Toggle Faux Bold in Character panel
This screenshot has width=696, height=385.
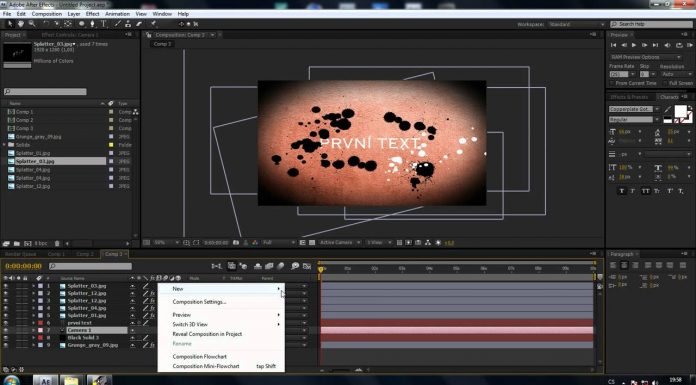tap(621, 191)
